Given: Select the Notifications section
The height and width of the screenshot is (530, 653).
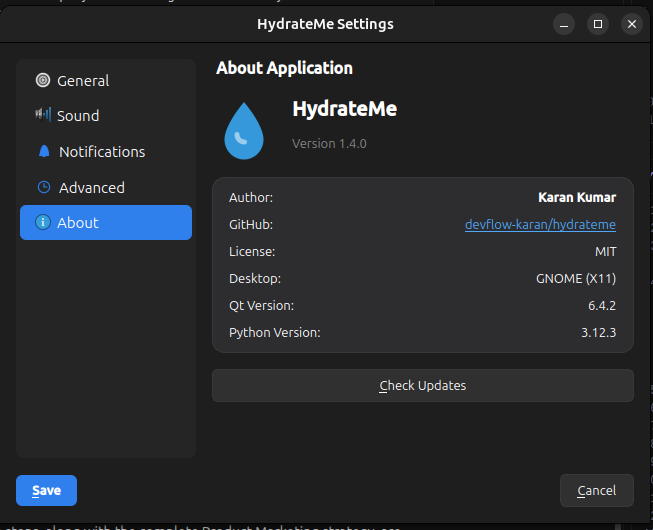Looking at the screenshot, I should [106, 152].
